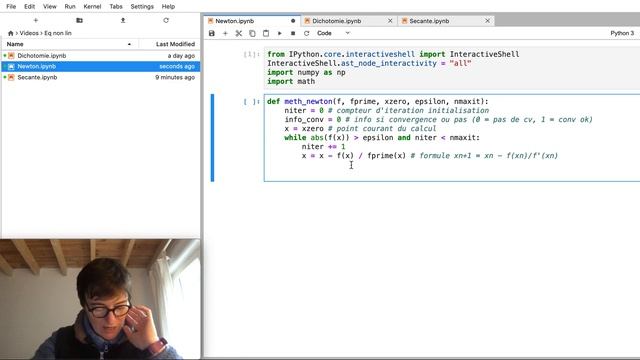Go to home folder icon in breadcrumb
The height and width of the screenshot is (360, 640).
point(11,33)
